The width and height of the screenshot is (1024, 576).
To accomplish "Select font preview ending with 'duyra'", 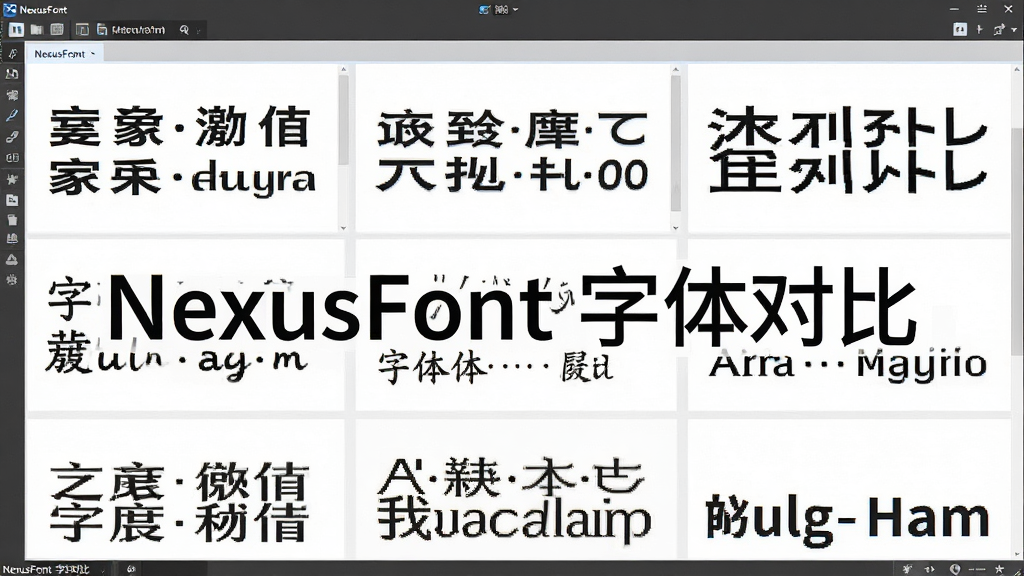I will (x=183, y=149).
